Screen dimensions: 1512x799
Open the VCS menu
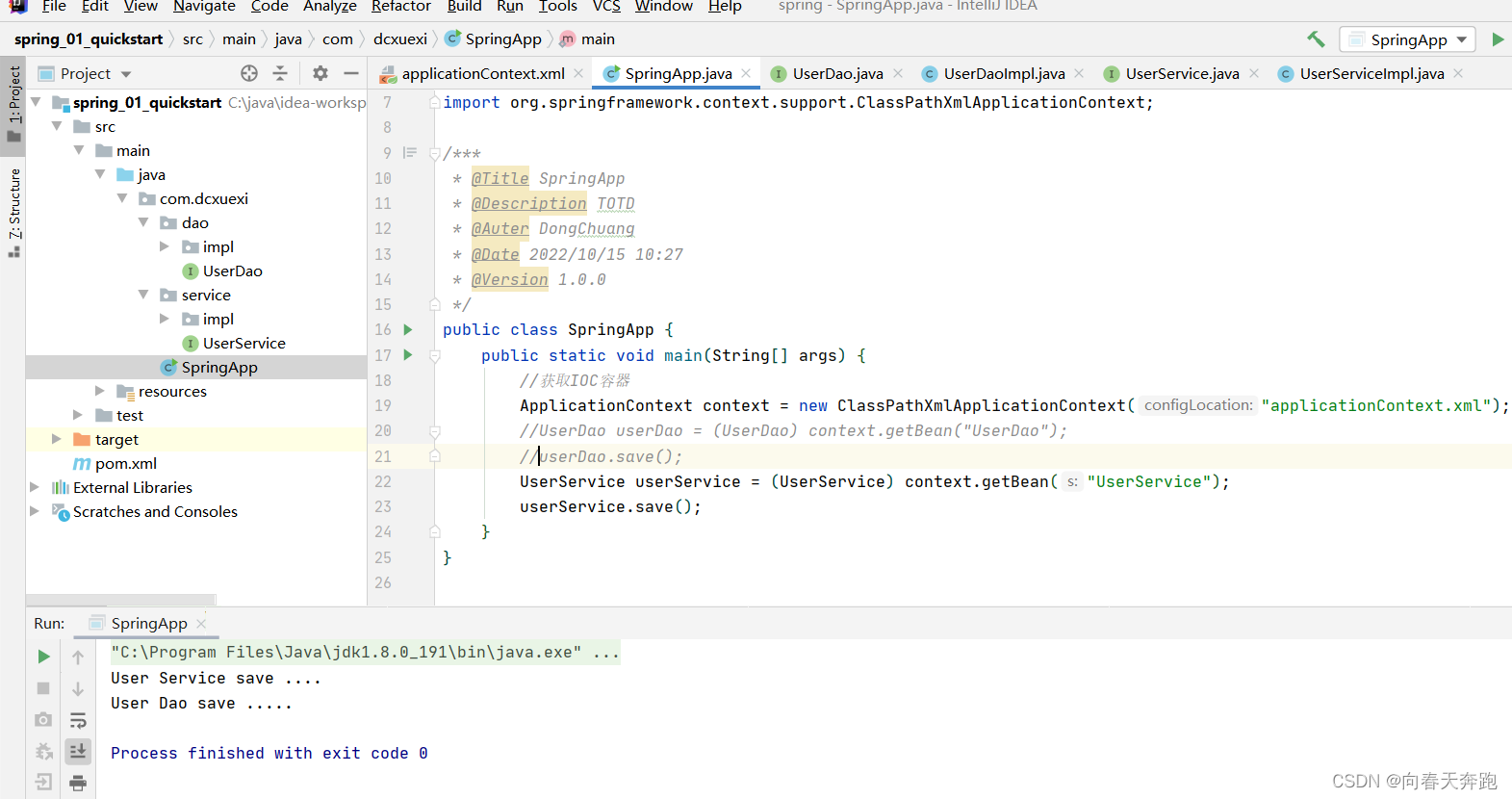coord(606,7)
